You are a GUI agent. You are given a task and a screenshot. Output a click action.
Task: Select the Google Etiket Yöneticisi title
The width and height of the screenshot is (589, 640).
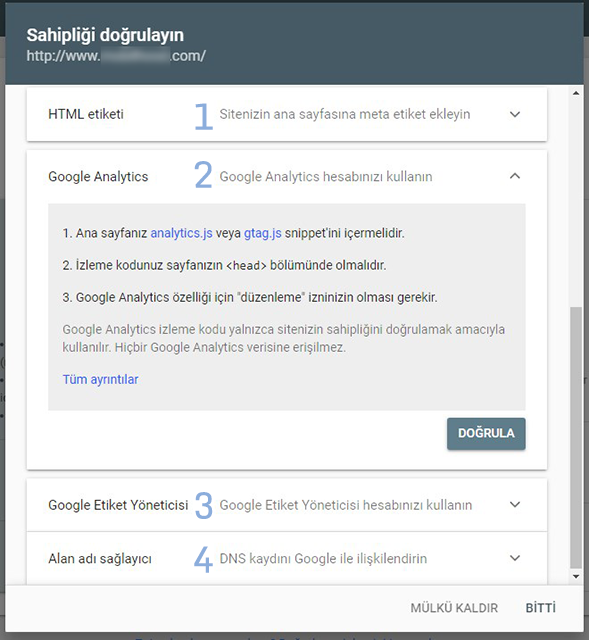[x=118, y=505]
